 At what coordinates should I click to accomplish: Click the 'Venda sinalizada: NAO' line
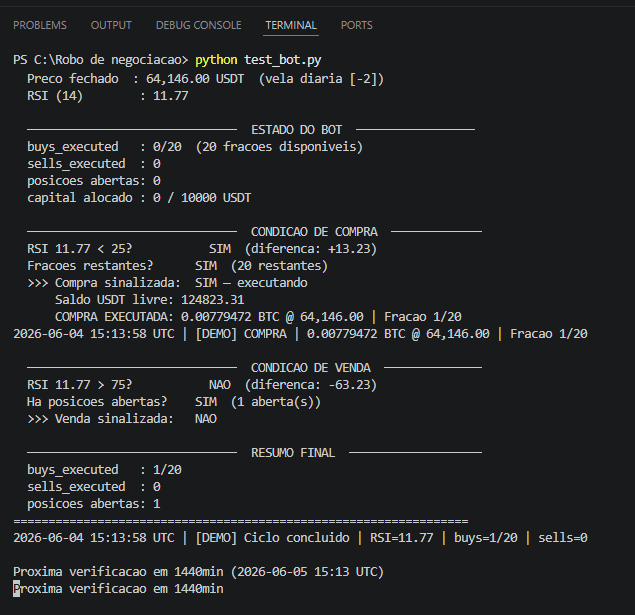(x=121, y=419)
